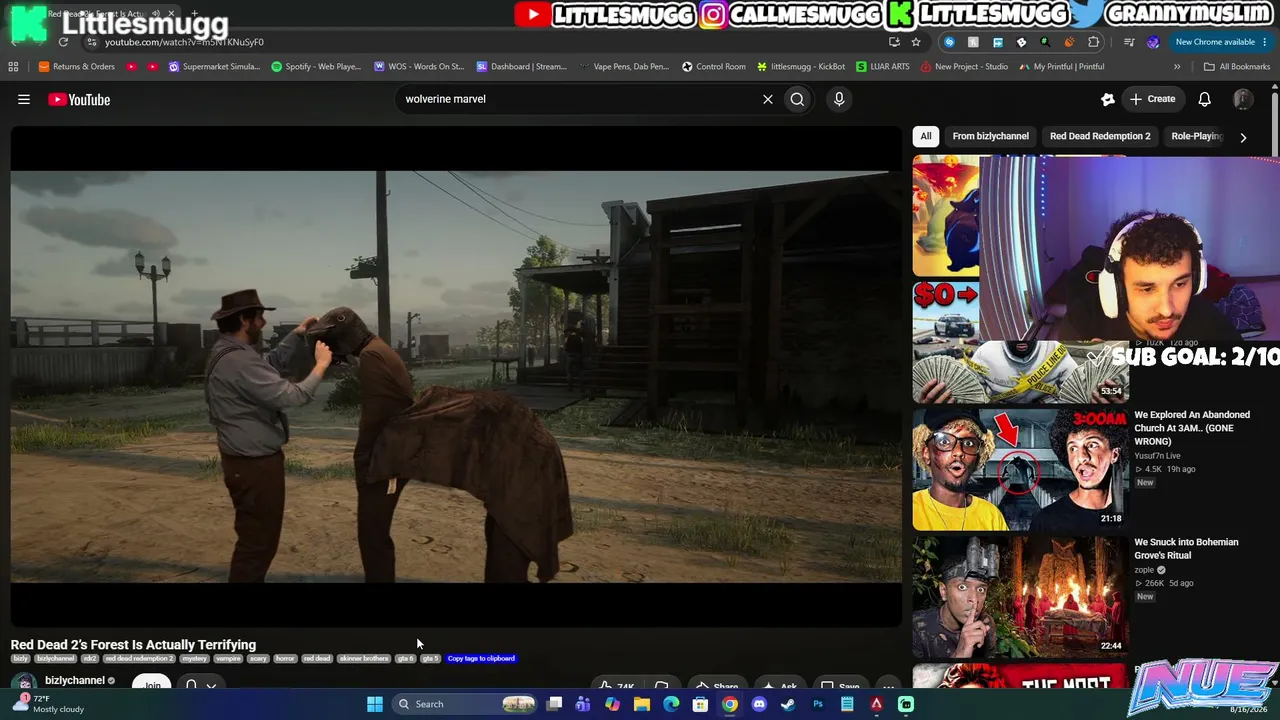Expand hidden bookmarks overflow chevron
1280x720 pixels.
[x=1177, y=66]
